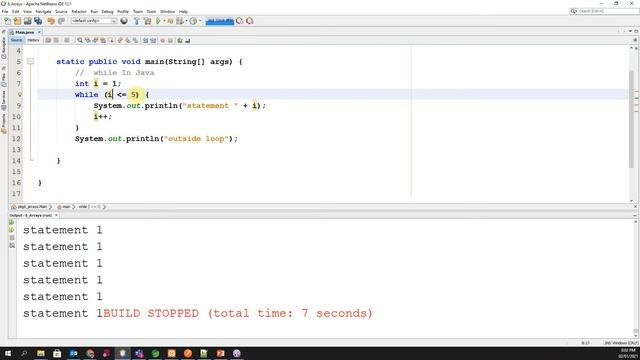The width and height of the screenshot is (640, 360).
Task: Click inside the Search input field
Action: point(608,11)
